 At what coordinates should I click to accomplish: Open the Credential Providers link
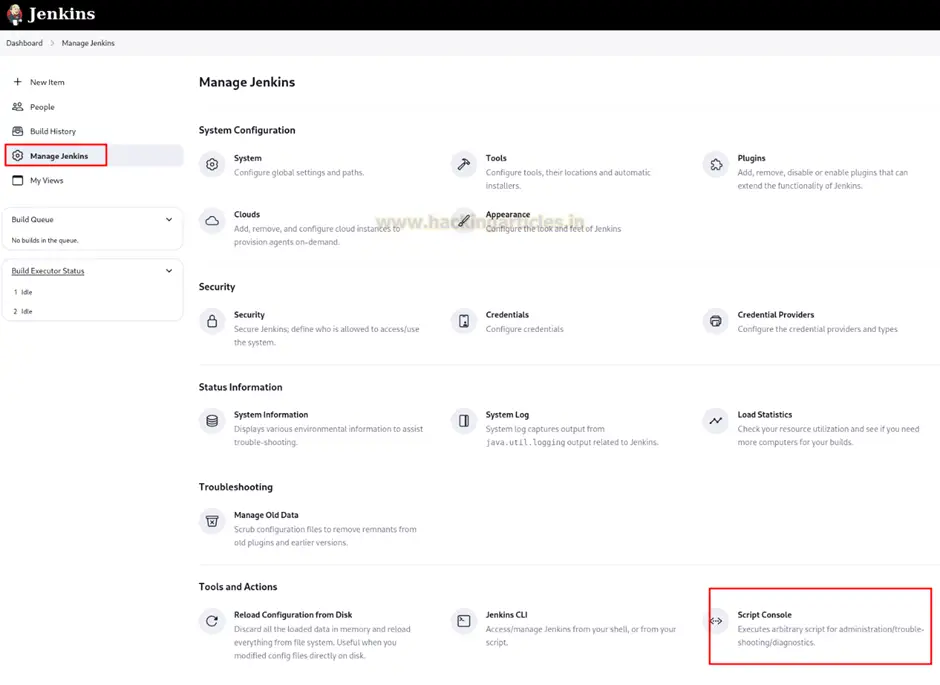point(776,315)
